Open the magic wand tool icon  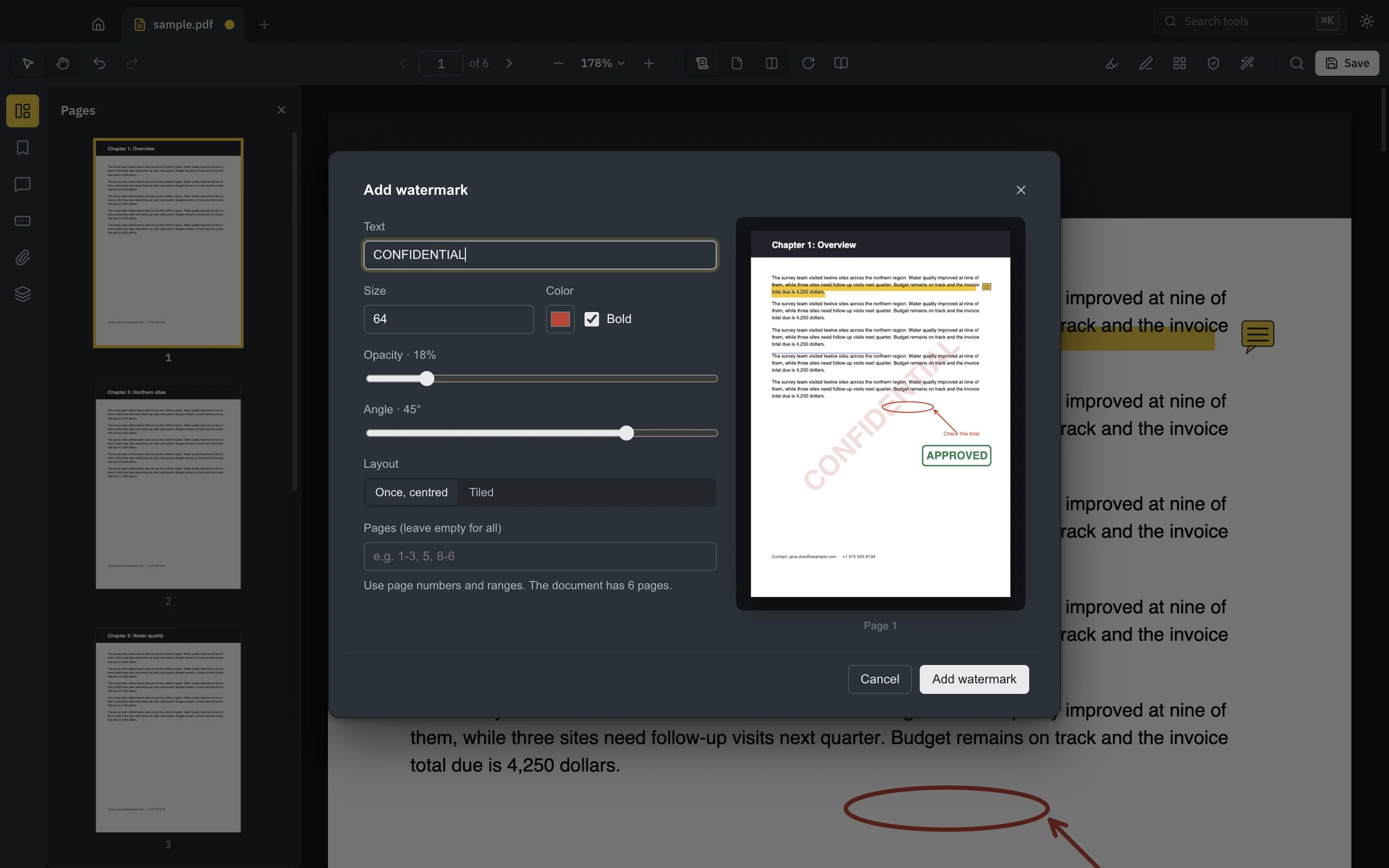(1247, 63)
